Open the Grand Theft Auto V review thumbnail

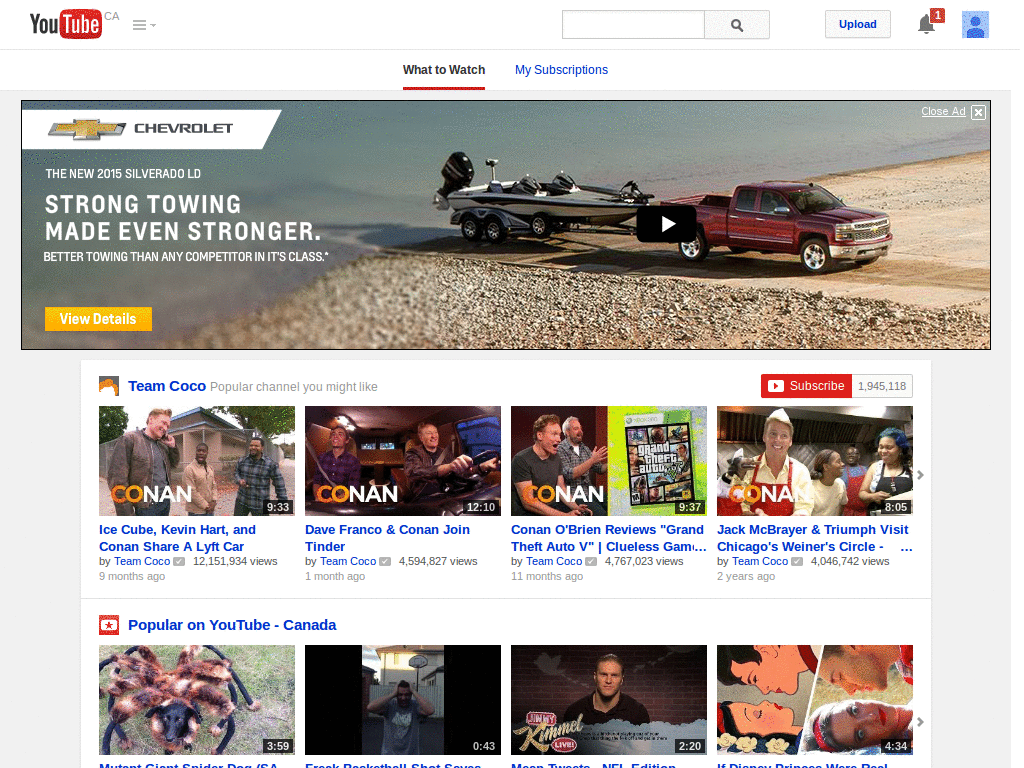(609, 461)
